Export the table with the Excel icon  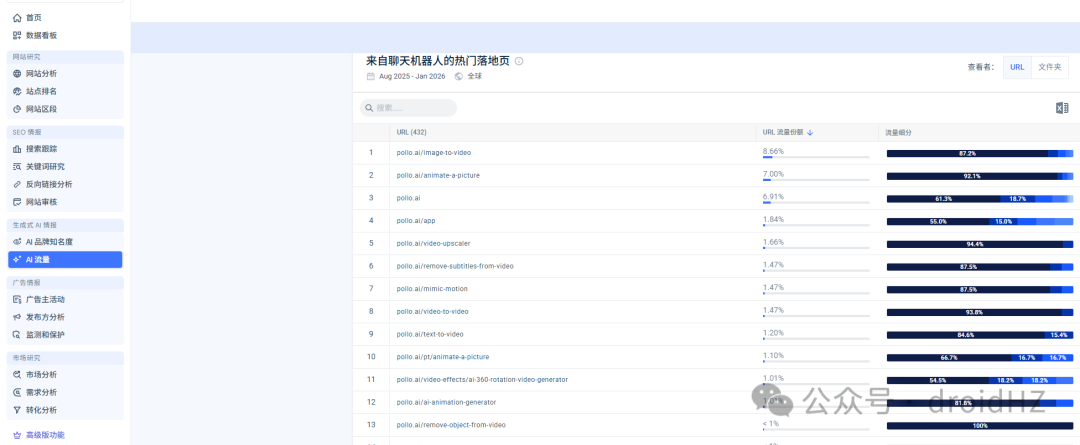tap(1061, 108)
